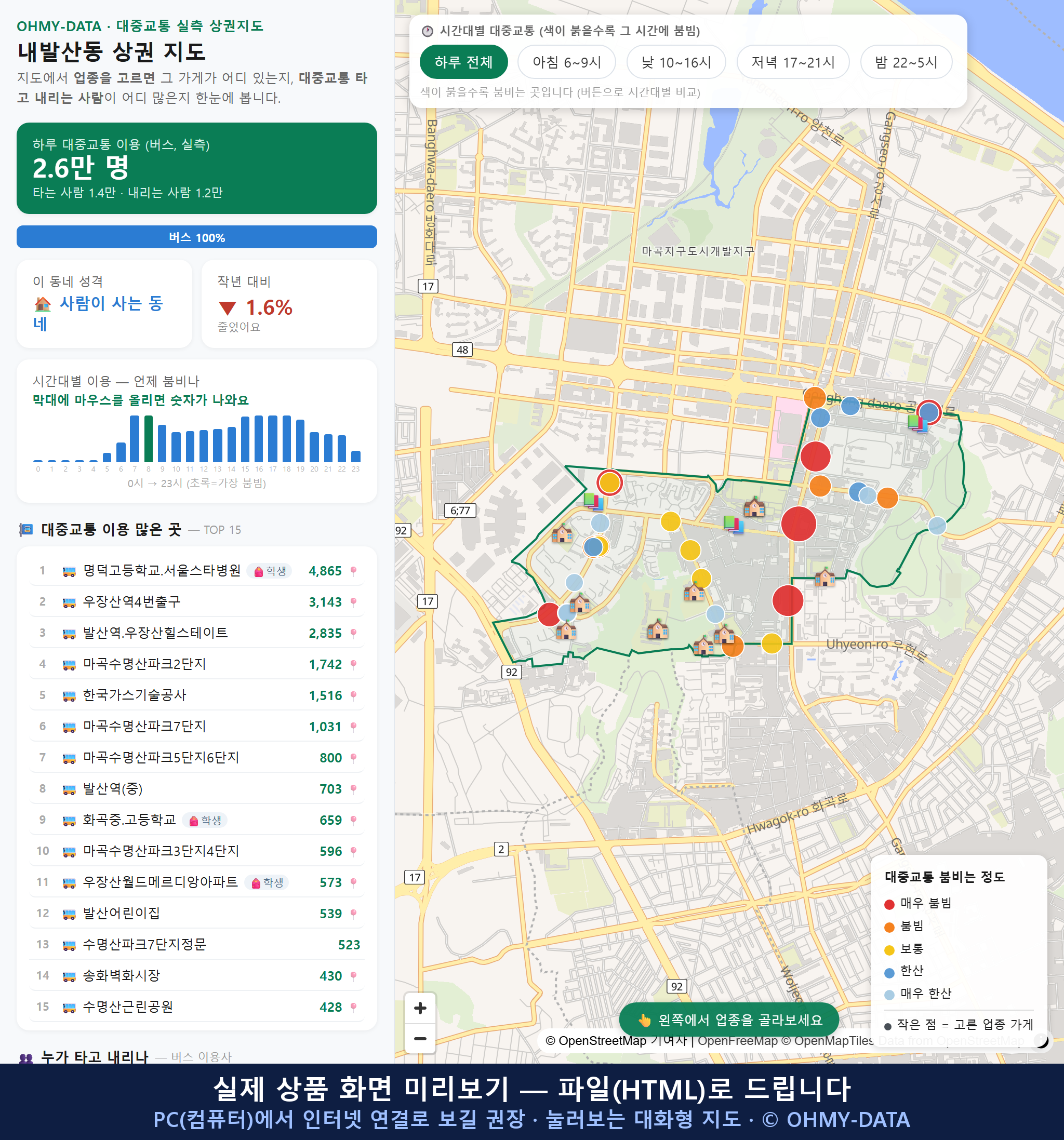Click the green pill 왼쪽에서 업종을 골라보세요
This screenshot has width=1064, height=1140.
click(x=729, y=1020)
